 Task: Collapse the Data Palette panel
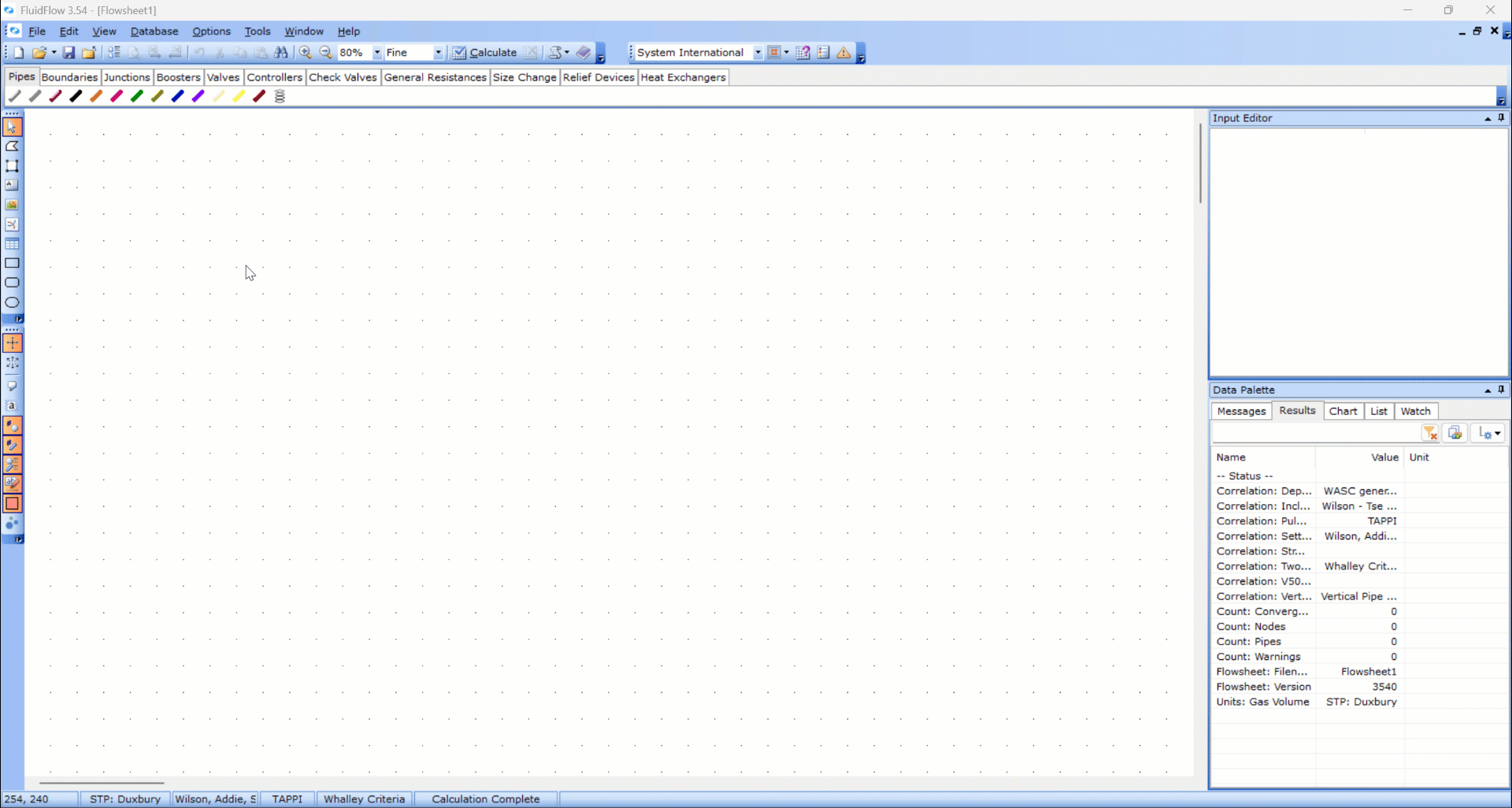(1488, 390)
